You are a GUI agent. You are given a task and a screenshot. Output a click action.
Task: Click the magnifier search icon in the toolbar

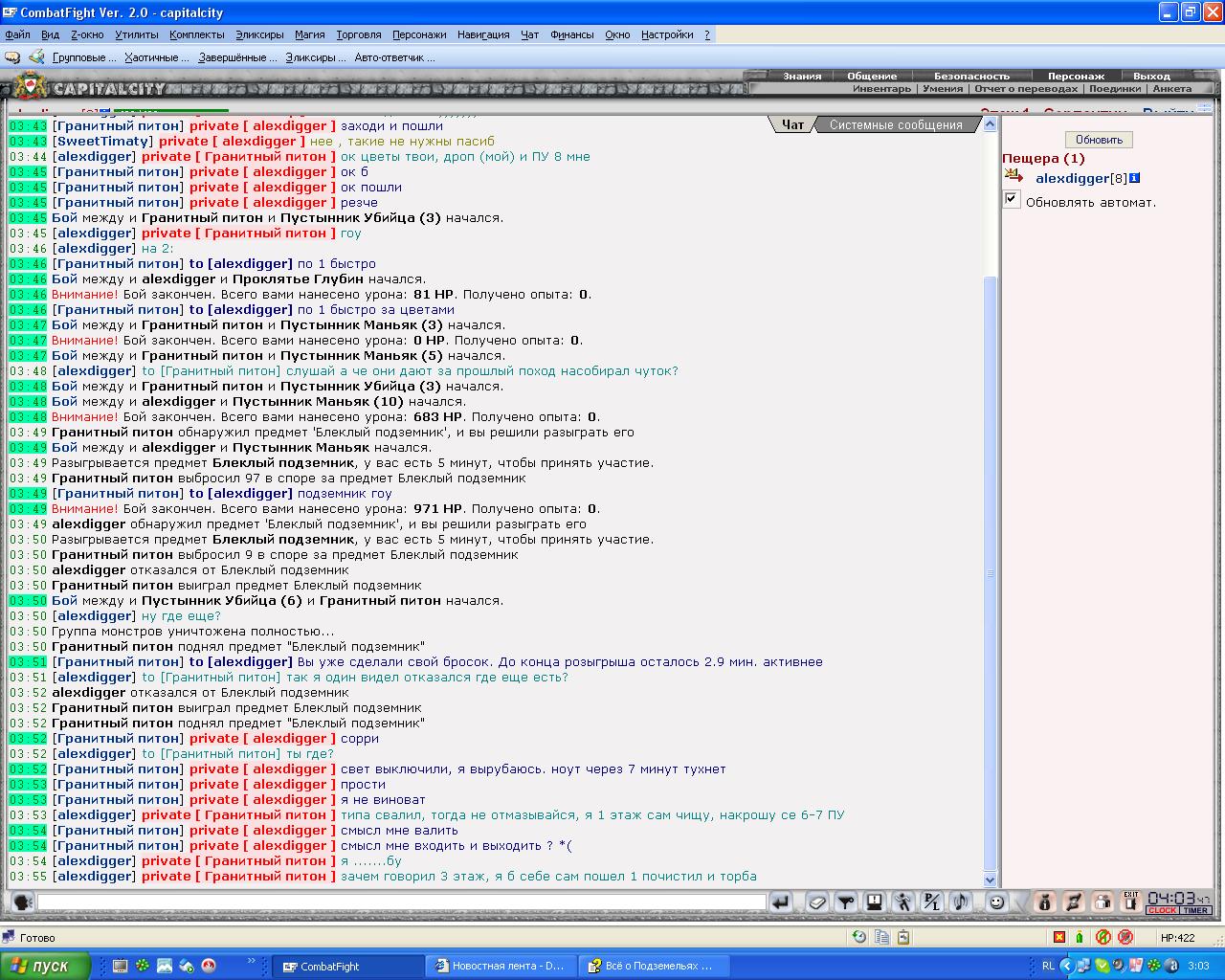pyautogui.click(x=36, y=57)
